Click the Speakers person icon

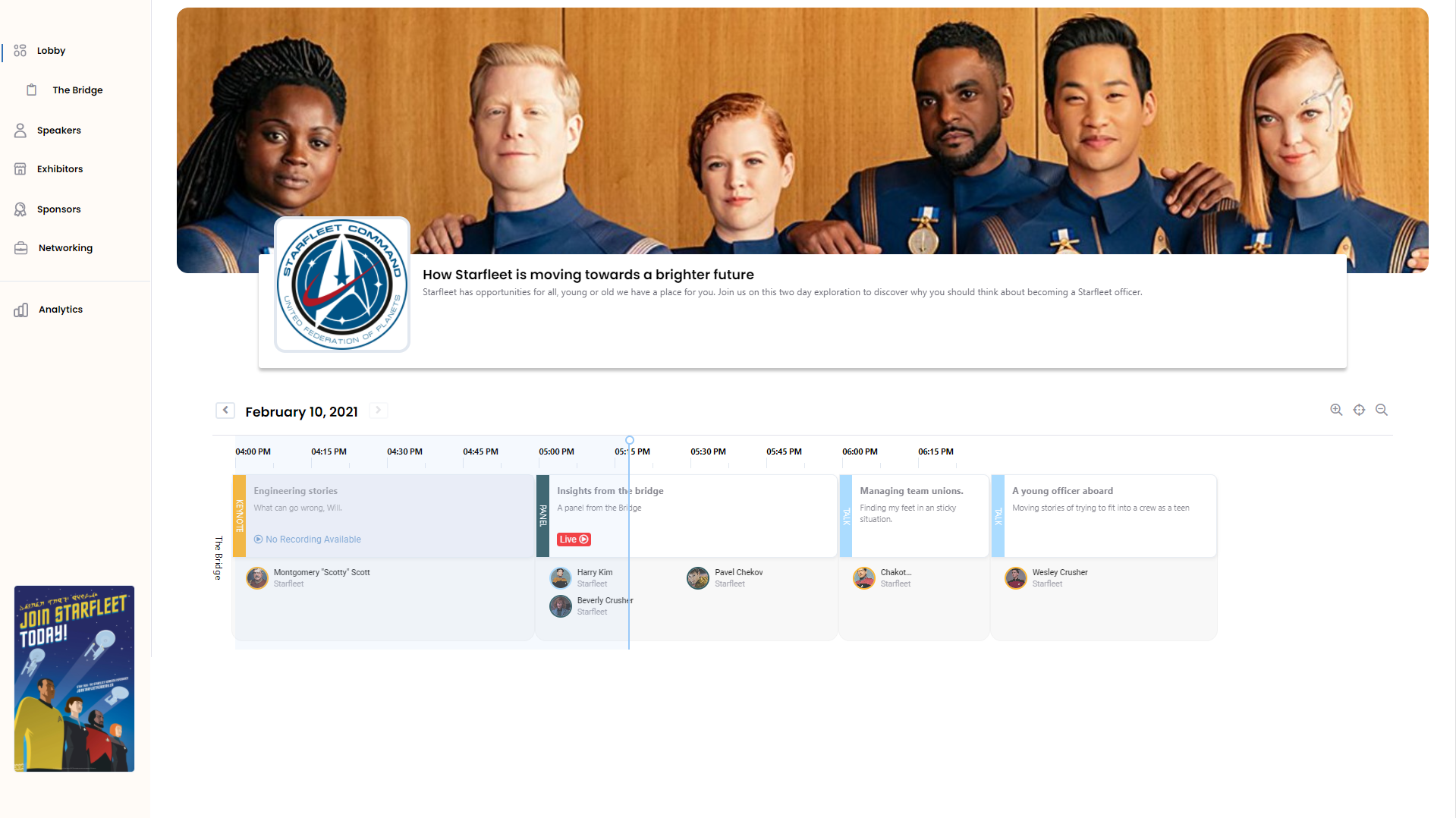20,131
